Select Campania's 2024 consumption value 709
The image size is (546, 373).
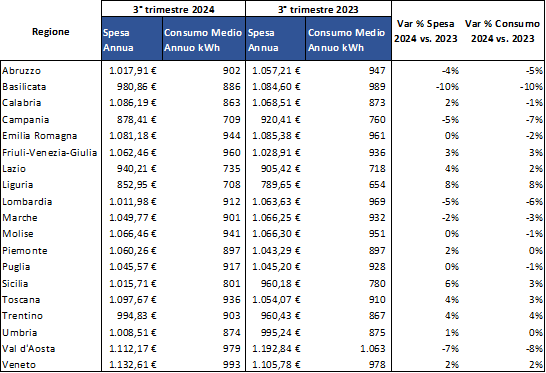coord(232,120)
